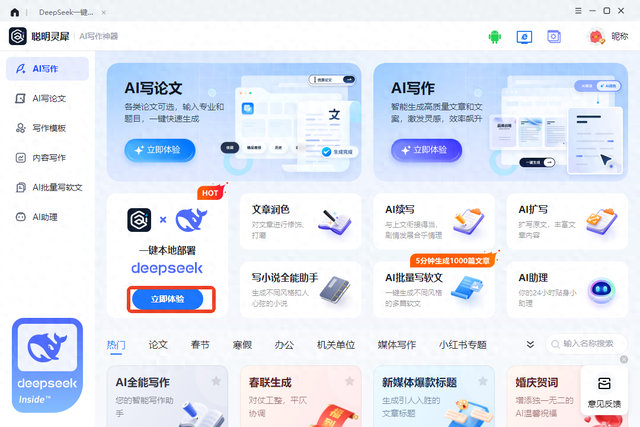Click the monitor browser icon in the header
The width and height of the screenshot is (640, 427).
click(x=524, y=37)
